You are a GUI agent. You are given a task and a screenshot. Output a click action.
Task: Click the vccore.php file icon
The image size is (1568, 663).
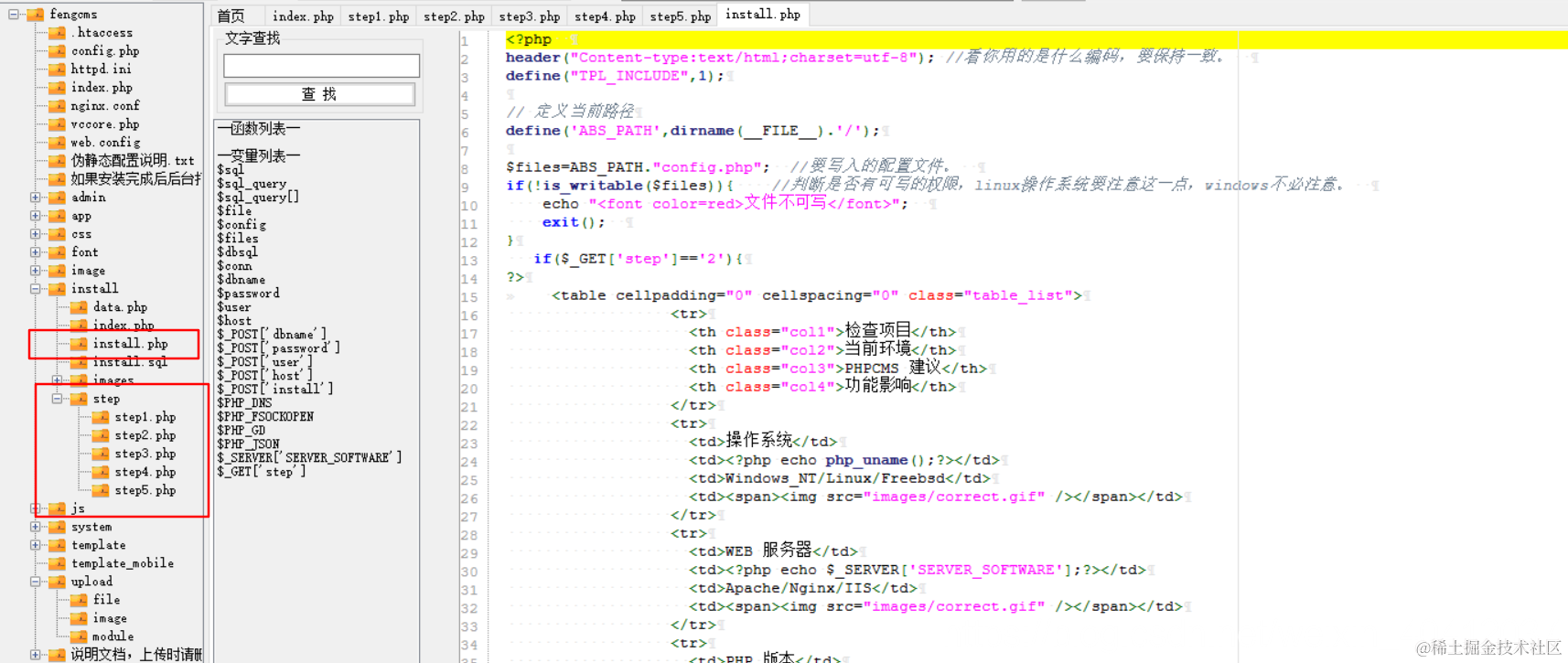click(x=58, y=124)
